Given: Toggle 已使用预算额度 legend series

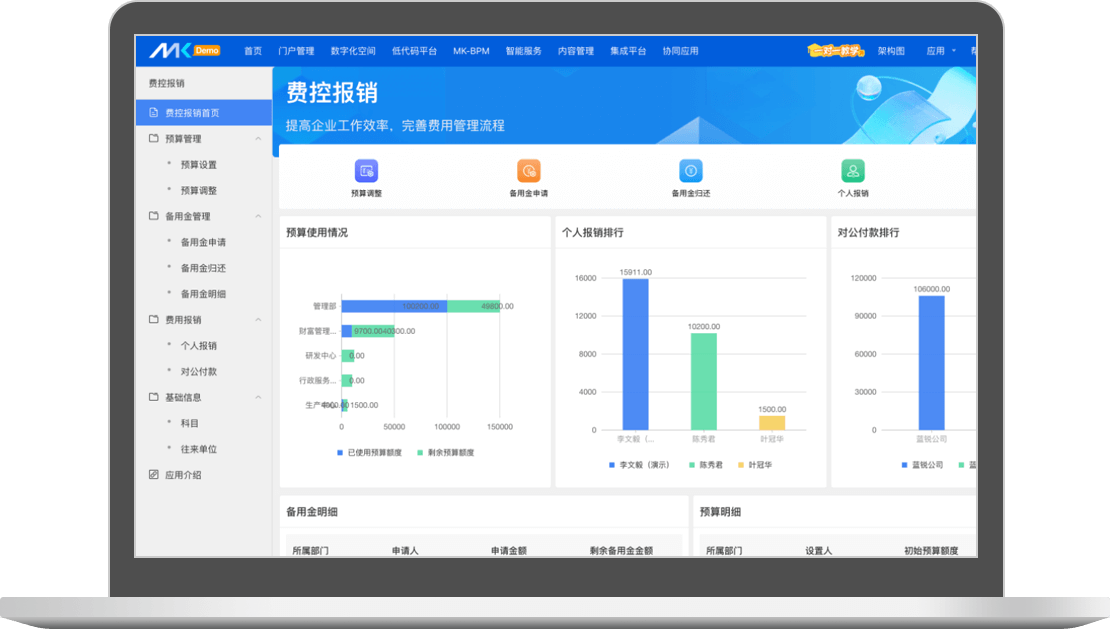Looking at the screenshot, I should 369,453.
